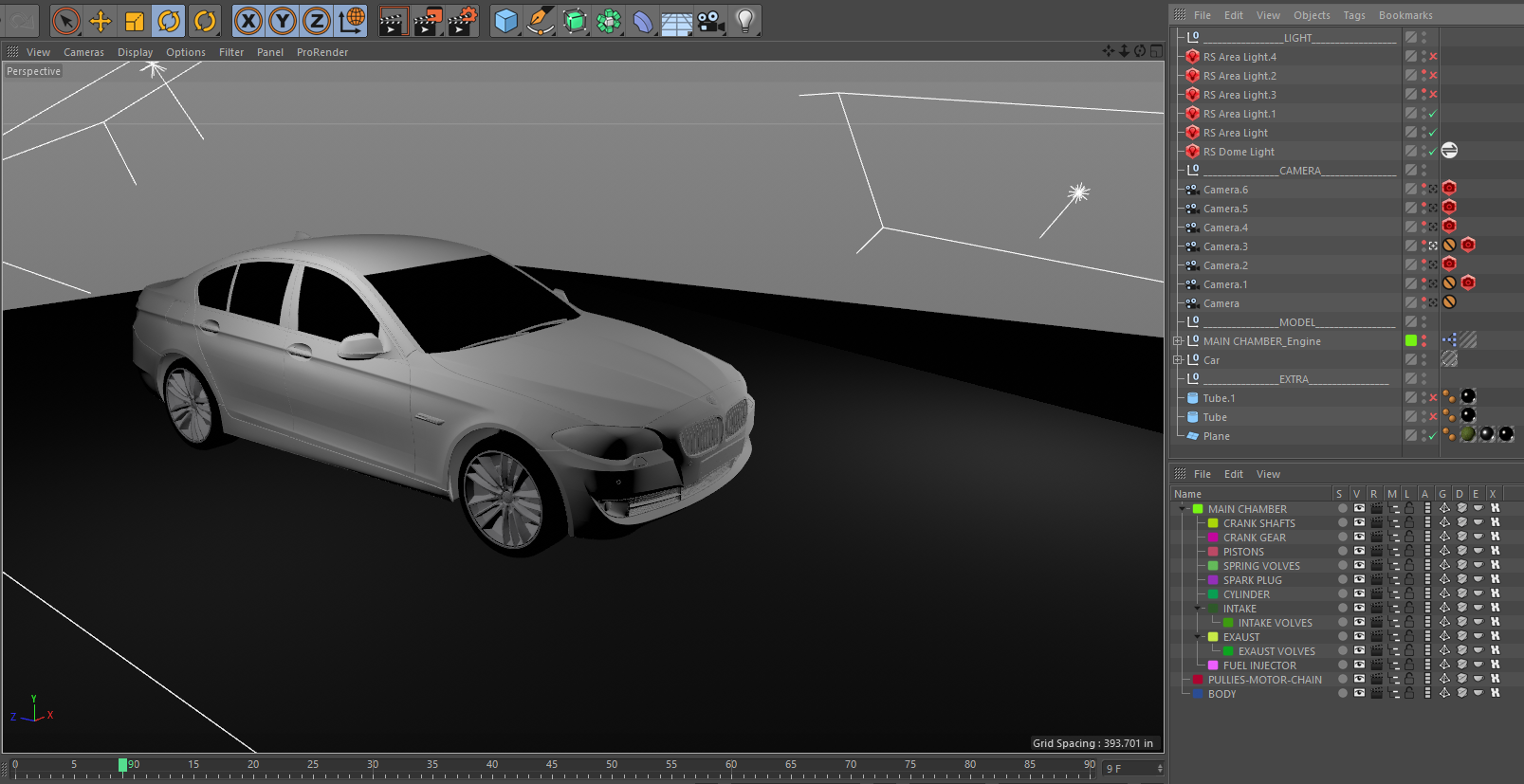The image size is (1524, 784).
Task: Open the viewport View menu
Action: click(38, 52)
